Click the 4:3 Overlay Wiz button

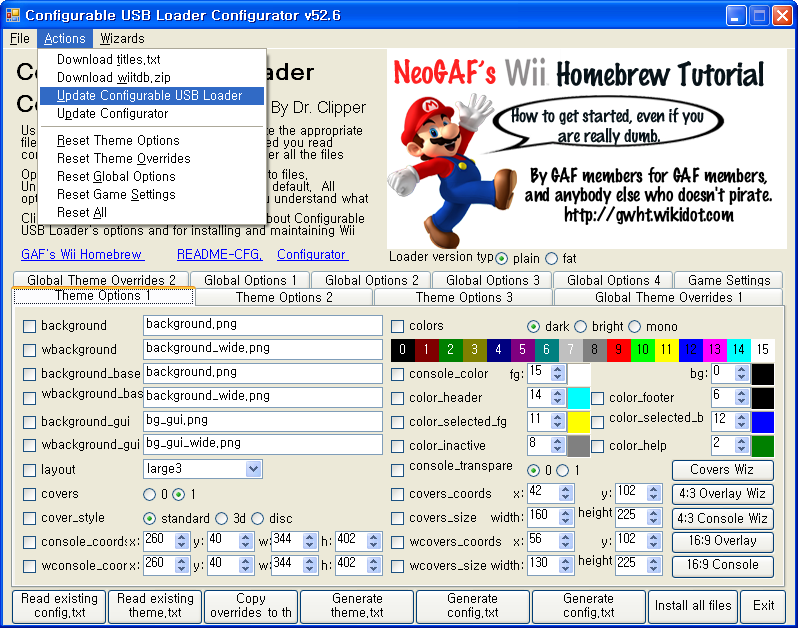pyautogui.click(x=723, y=494)
